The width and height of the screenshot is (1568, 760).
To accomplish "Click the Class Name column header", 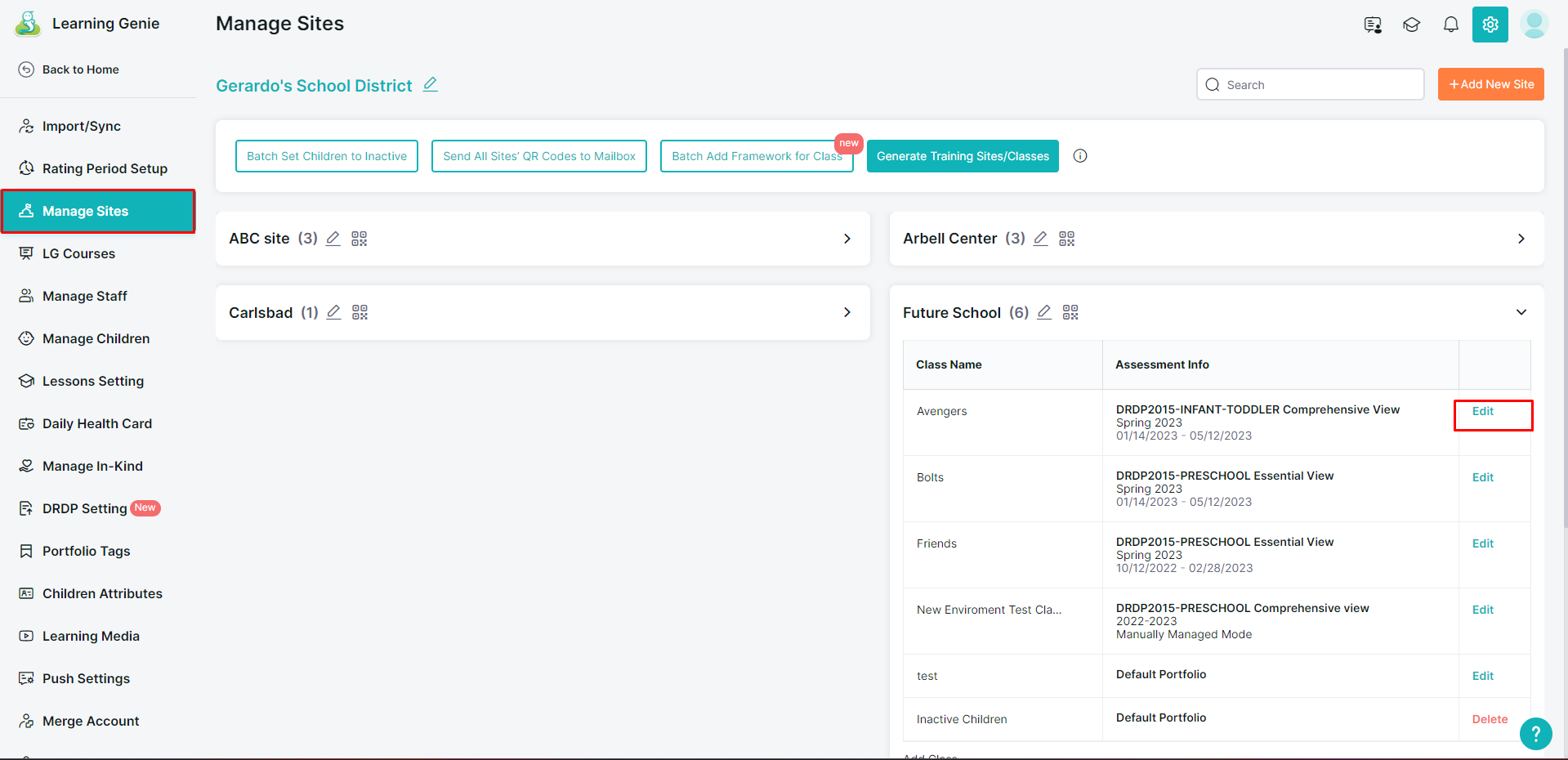I will coord(949,364).
